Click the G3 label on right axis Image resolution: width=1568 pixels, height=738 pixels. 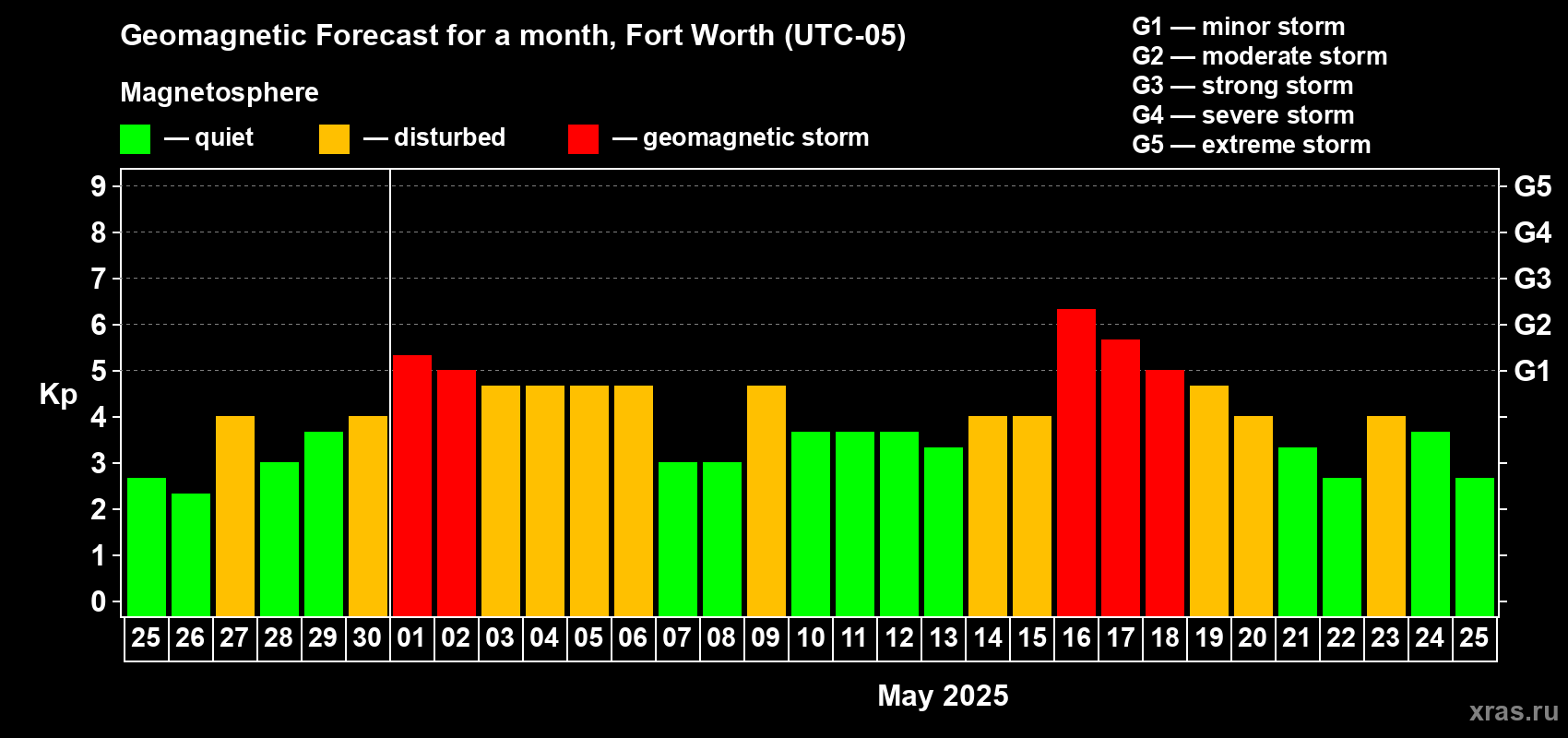click(x=1532, y=279)
